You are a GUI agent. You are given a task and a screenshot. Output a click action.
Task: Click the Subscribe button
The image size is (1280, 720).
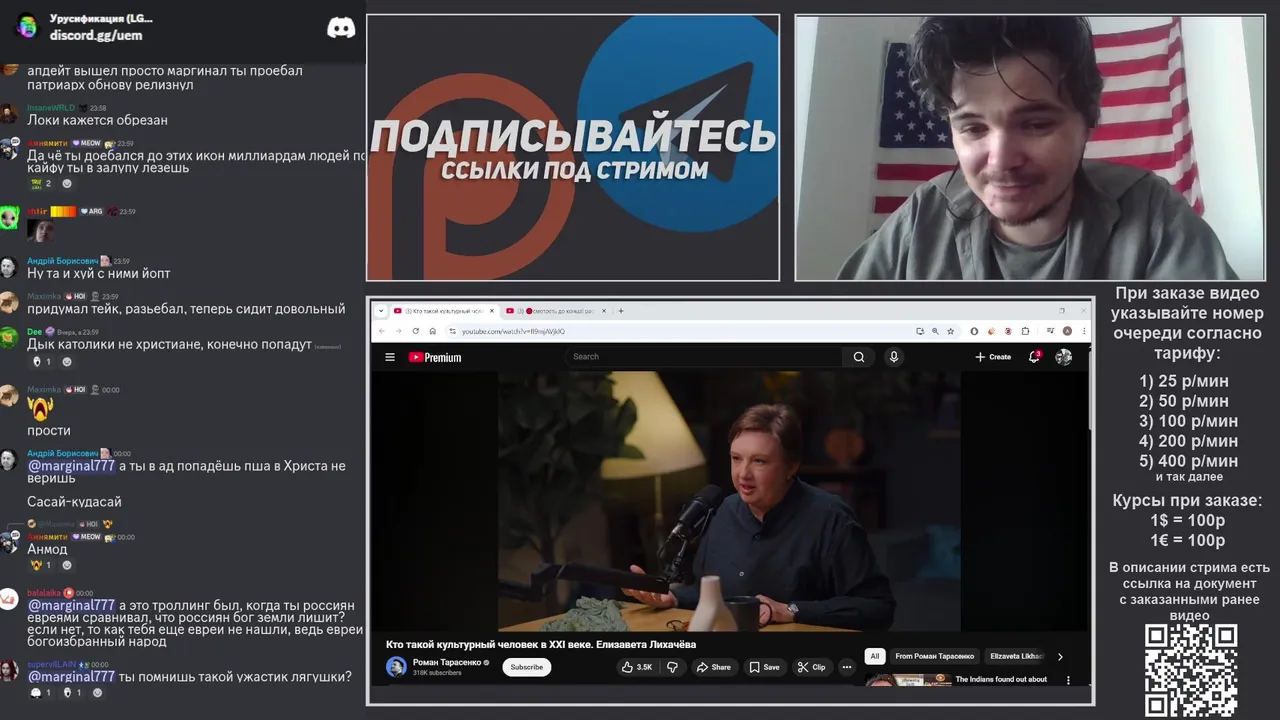click(527, 667)
